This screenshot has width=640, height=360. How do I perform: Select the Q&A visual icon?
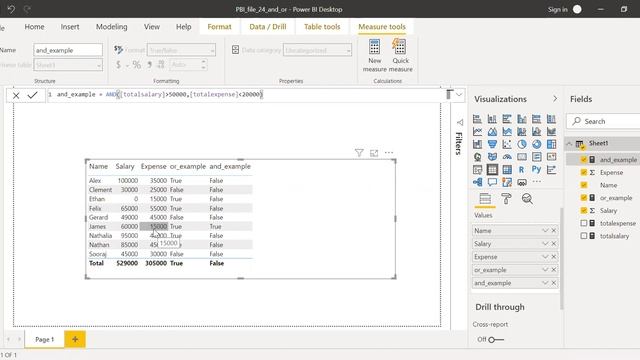(x=492, y=182)
